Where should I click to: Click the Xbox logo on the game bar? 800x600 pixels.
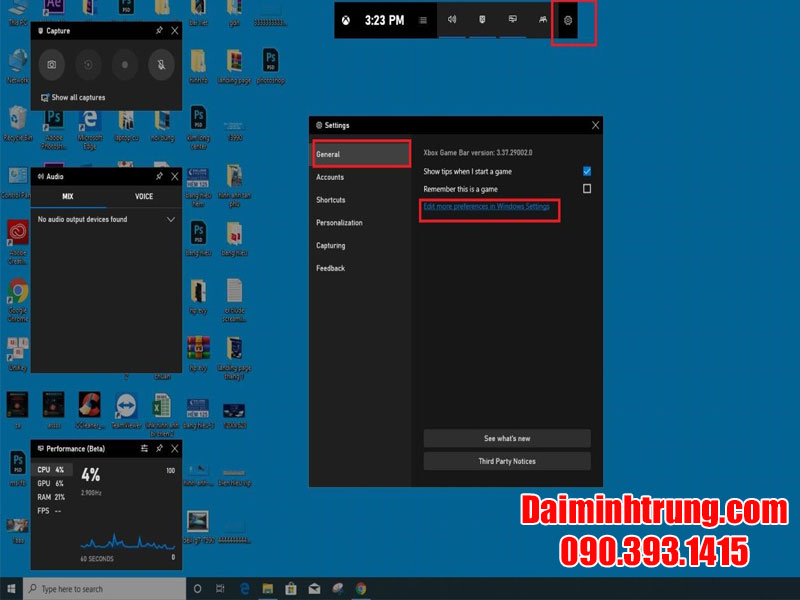coord(344,19)
